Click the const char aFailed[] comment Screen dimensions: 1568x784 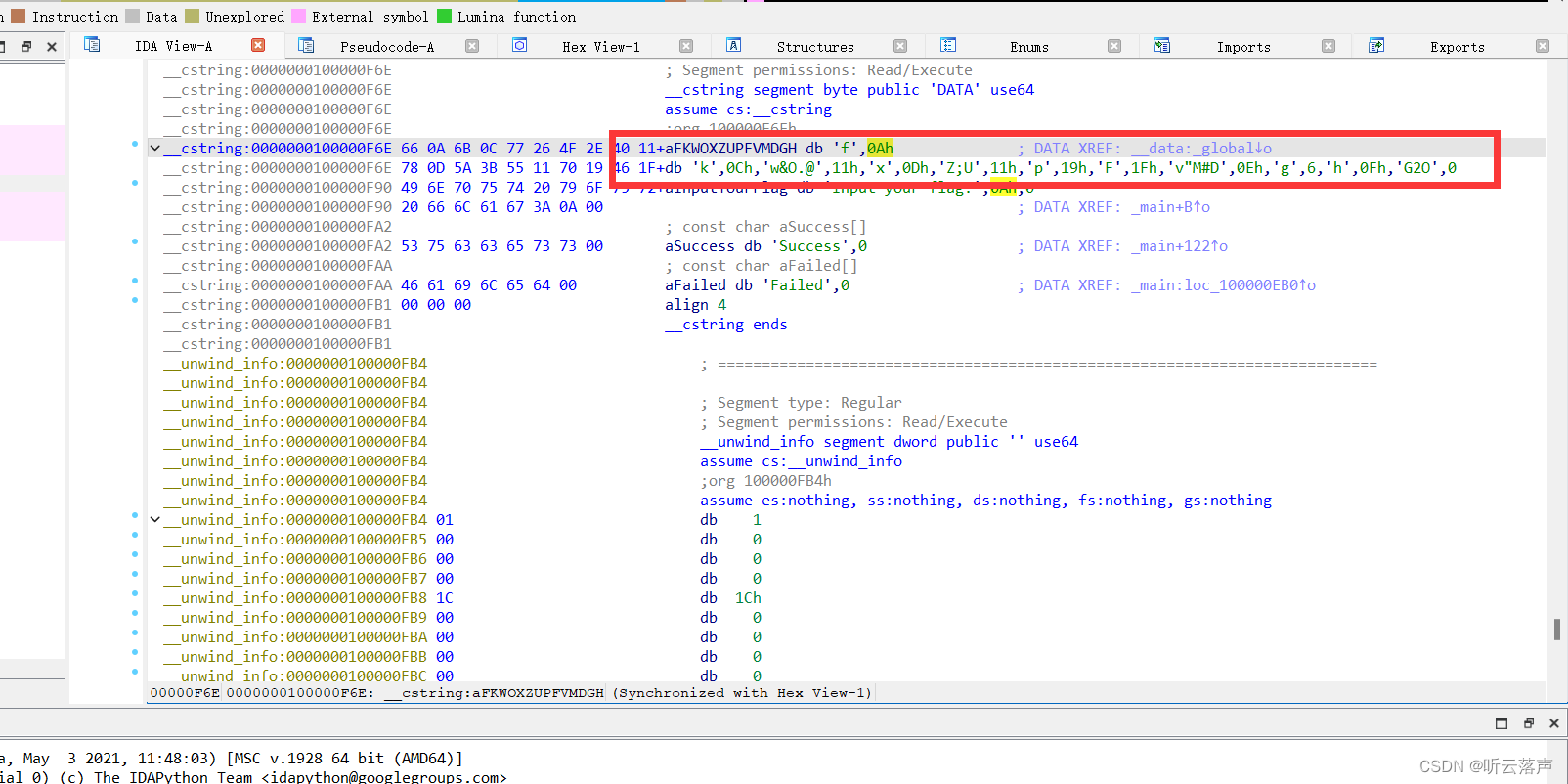[762, 266]
